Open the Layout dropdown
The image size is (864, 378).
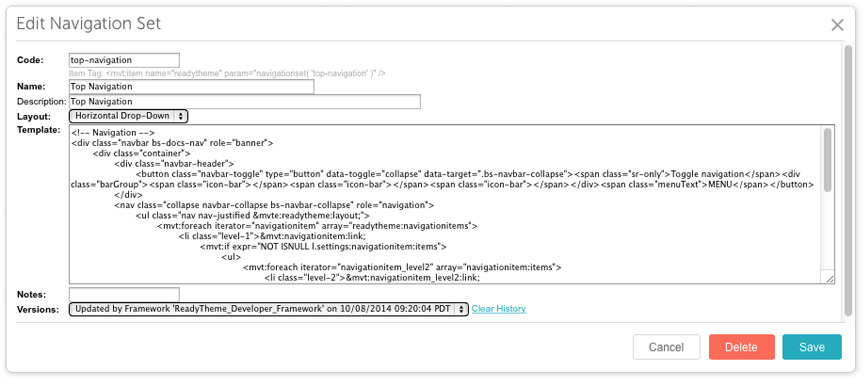coord(128,116)
